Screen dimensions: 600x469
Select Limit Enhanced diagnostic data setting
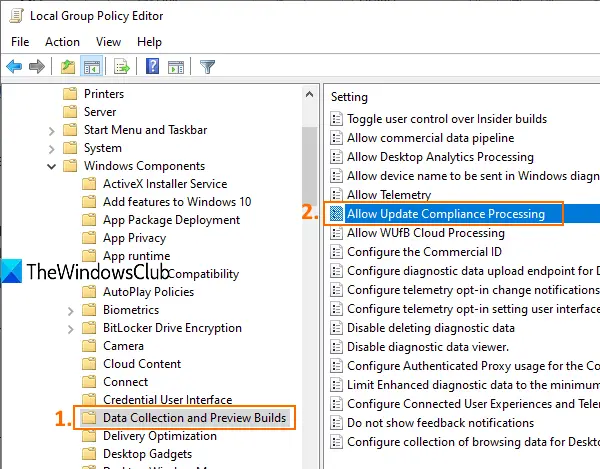(473, 385)
